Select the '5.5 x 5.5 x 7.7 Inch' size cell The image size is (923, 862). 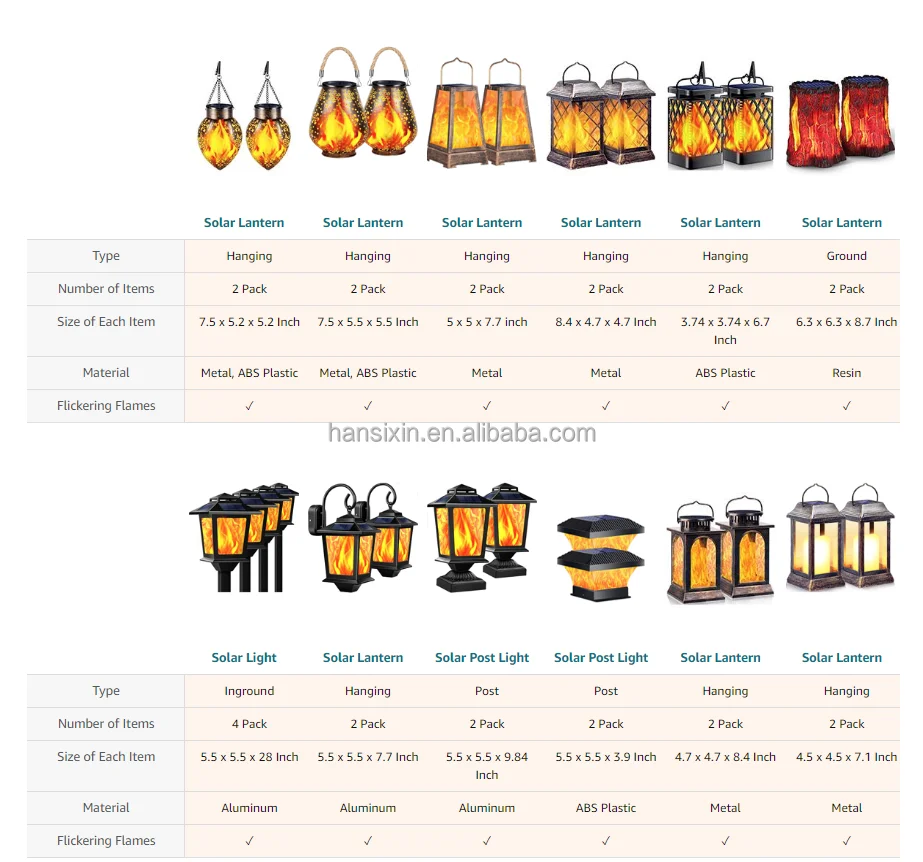coord(368,757)
